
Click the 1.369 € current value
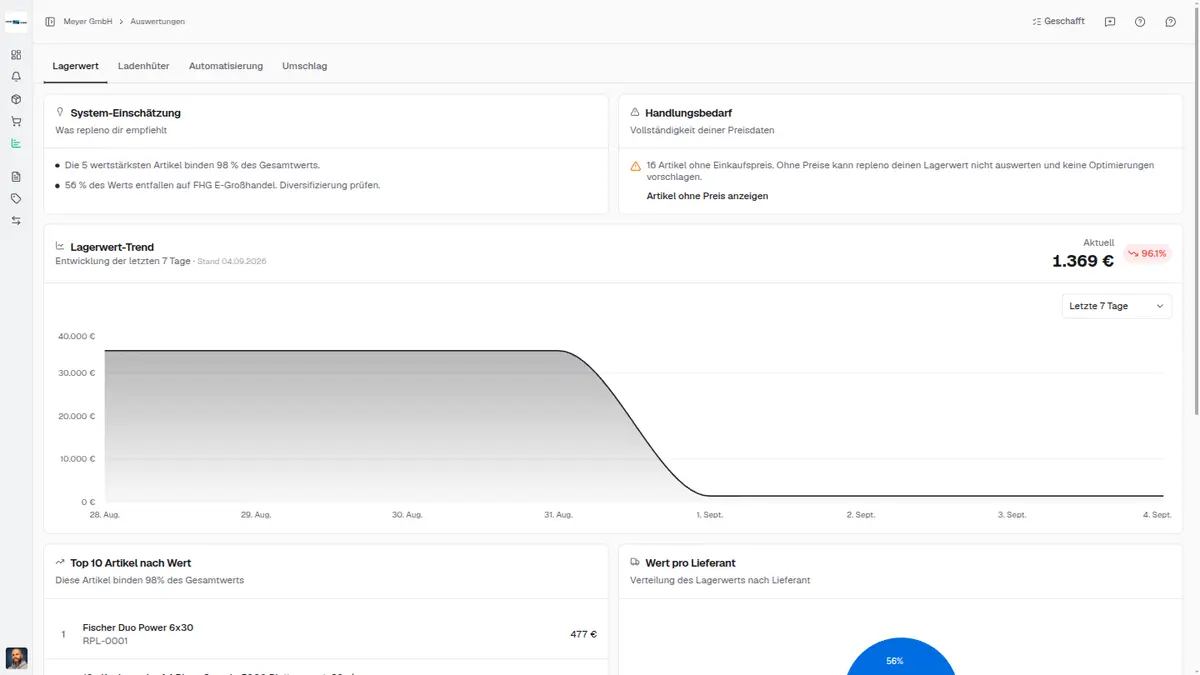1083,262
